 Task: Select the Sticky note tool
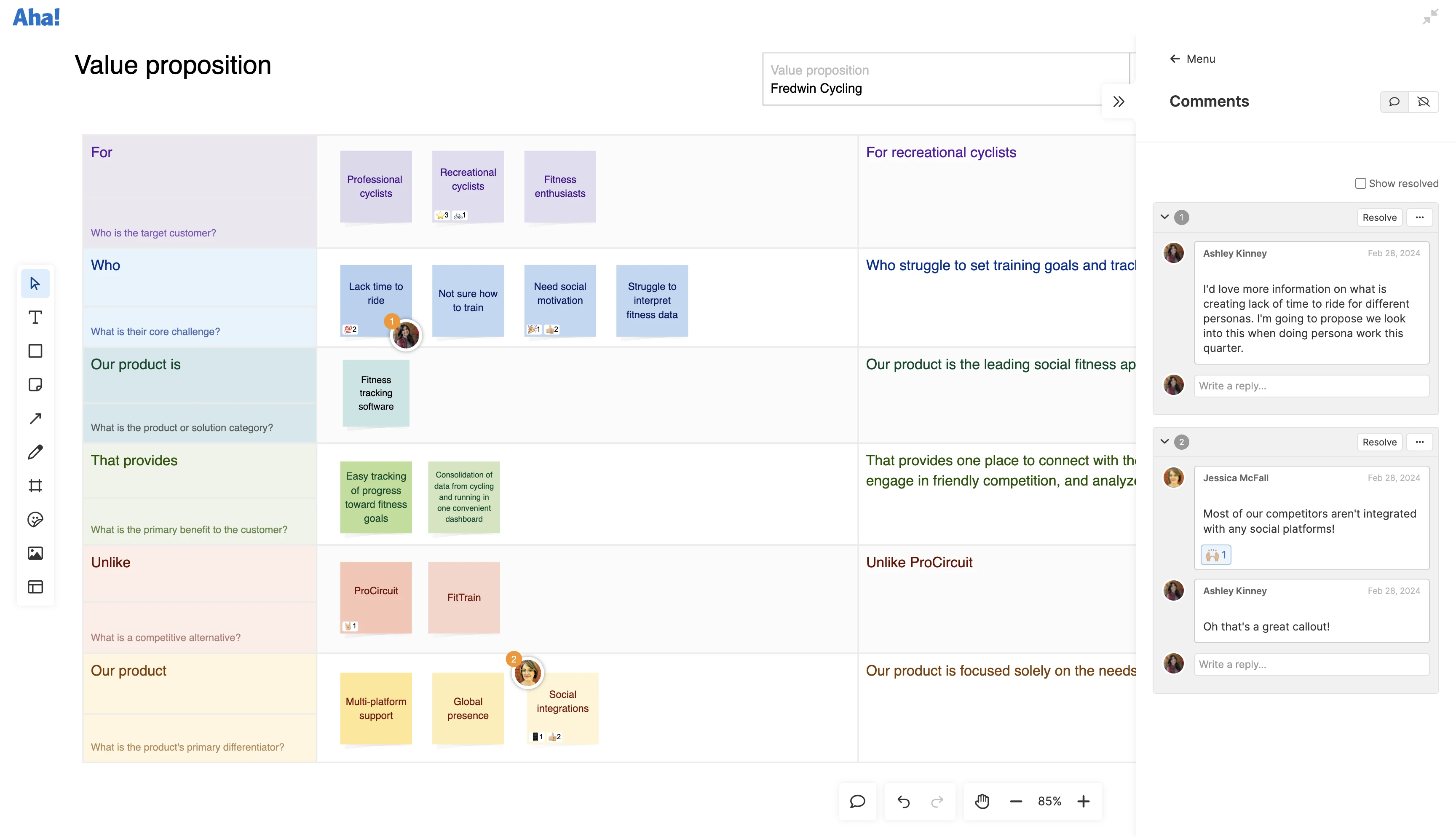click(x=35, y=385)
